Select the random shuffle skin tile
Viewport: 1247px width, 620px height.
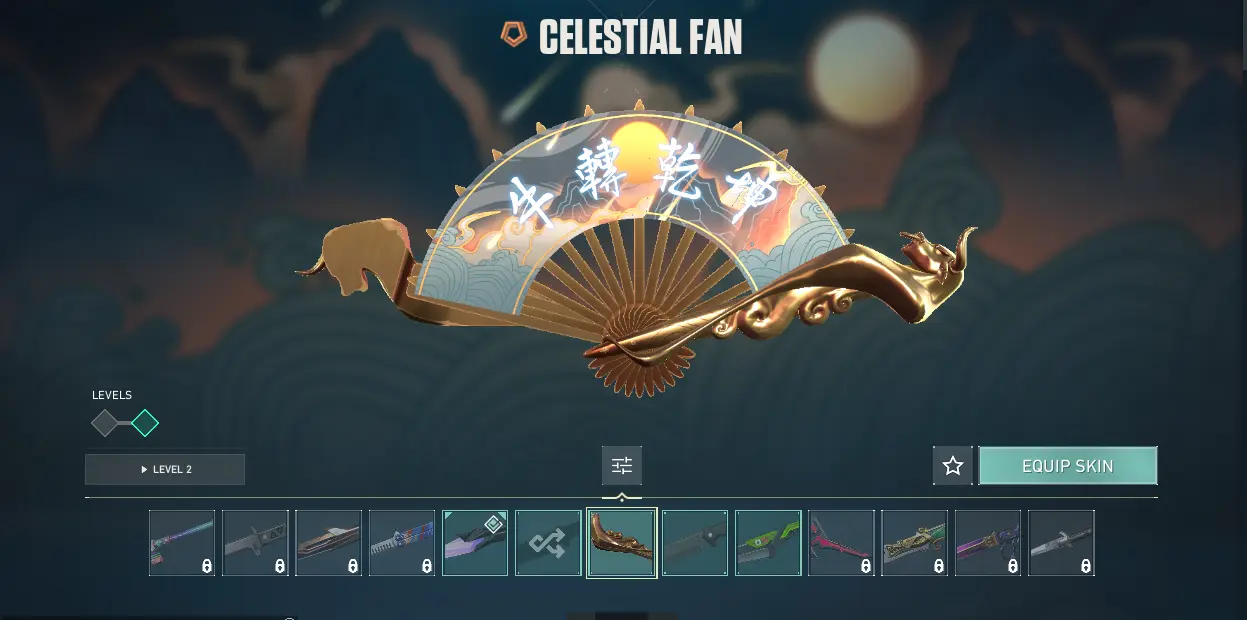[548, 543]
